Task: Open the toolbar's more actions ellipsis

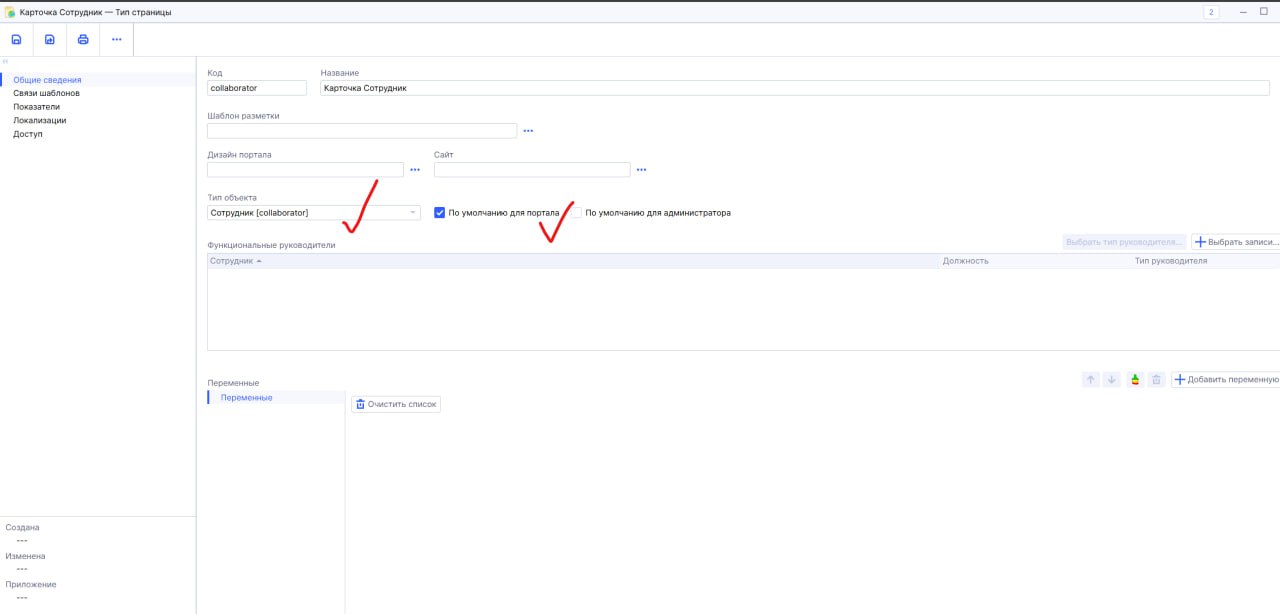Action: 117,40
